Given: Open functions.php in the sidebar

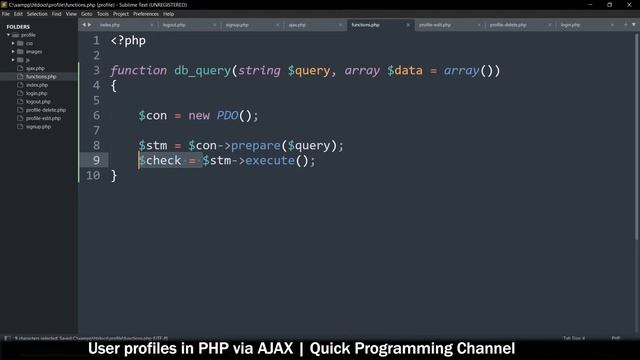Looking at the screenshot, I should tap(41, 77).
